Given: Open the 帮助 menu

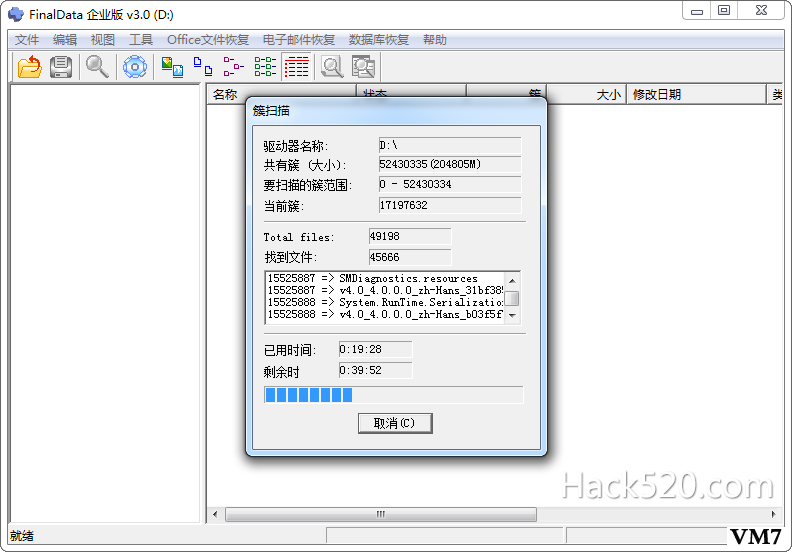Looking at the screenshot, I should [434, 40].
